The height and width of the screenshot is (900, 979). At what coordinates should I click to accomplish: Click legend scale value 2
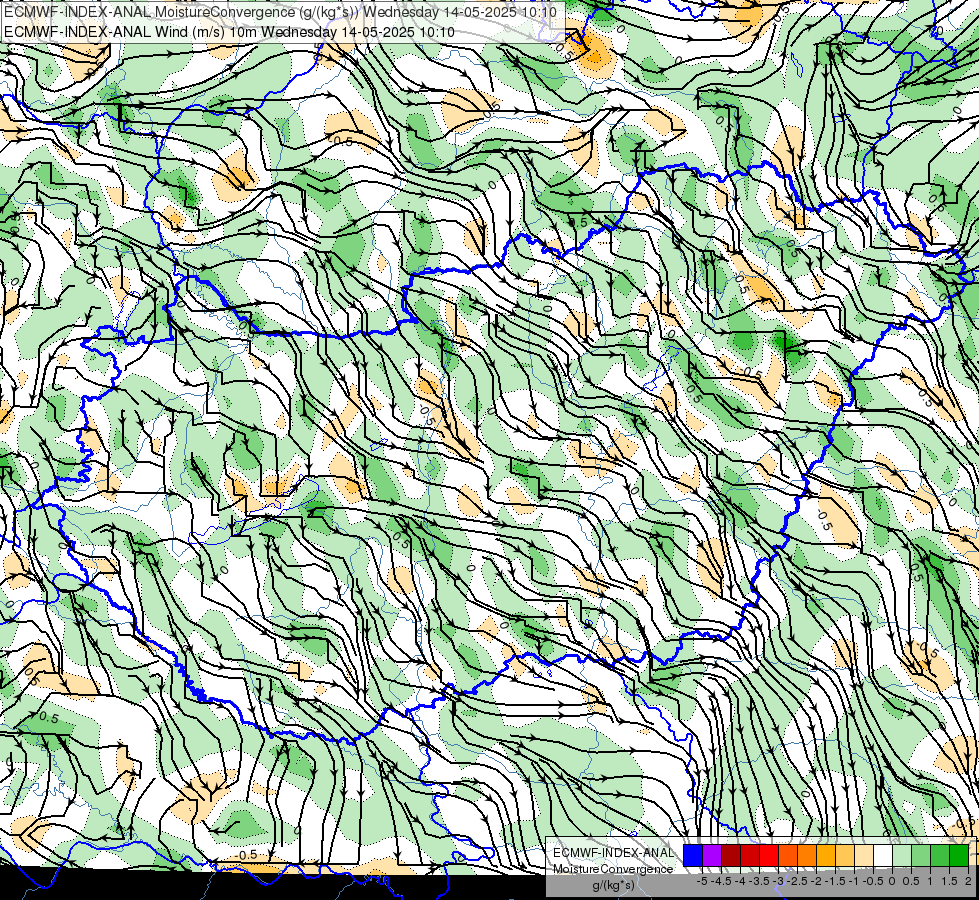(x=968, y=881)
